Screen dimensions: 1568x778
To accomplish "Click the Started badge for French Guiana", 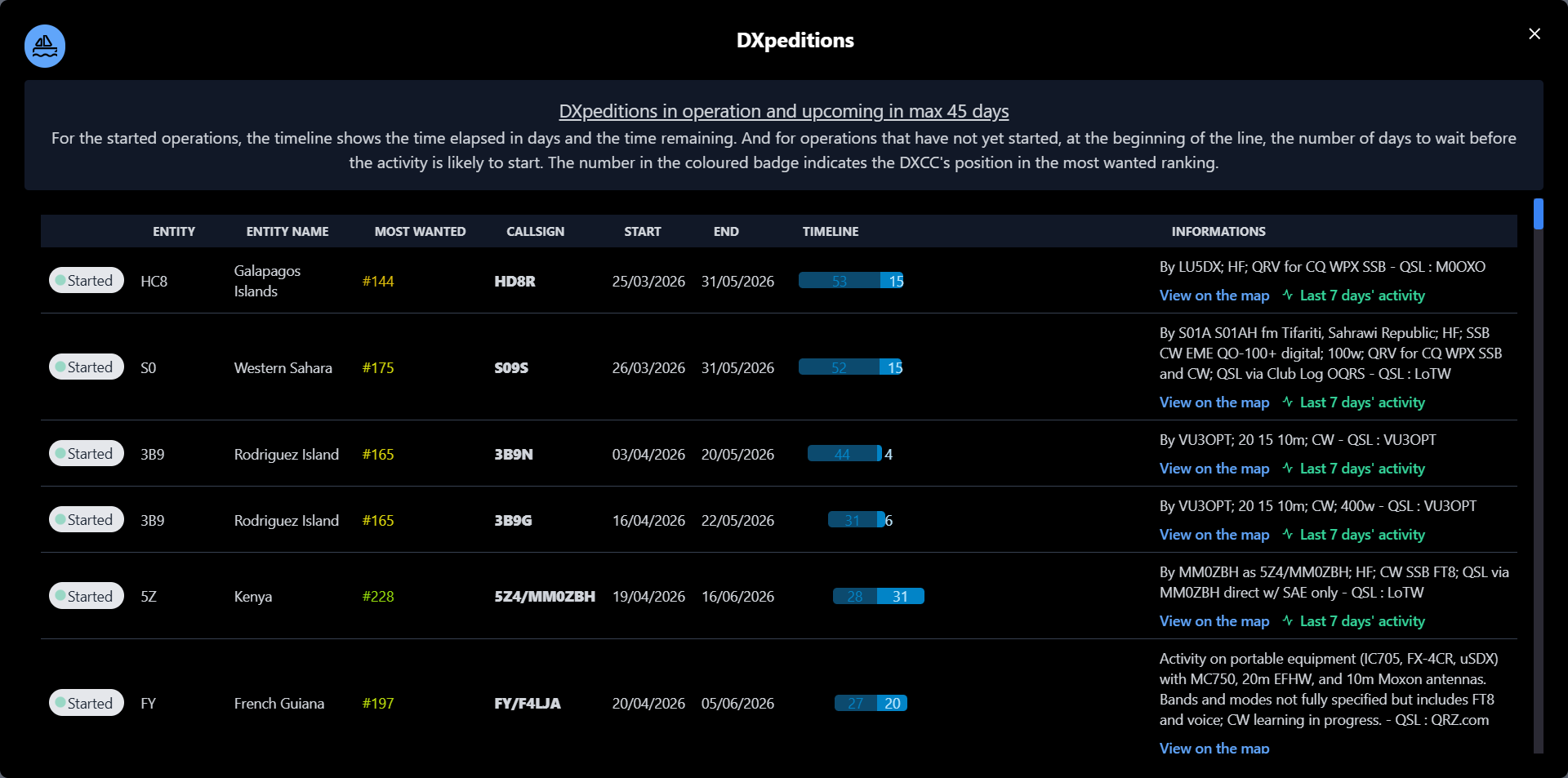I will pyautogui.click(x=87, y=703).
